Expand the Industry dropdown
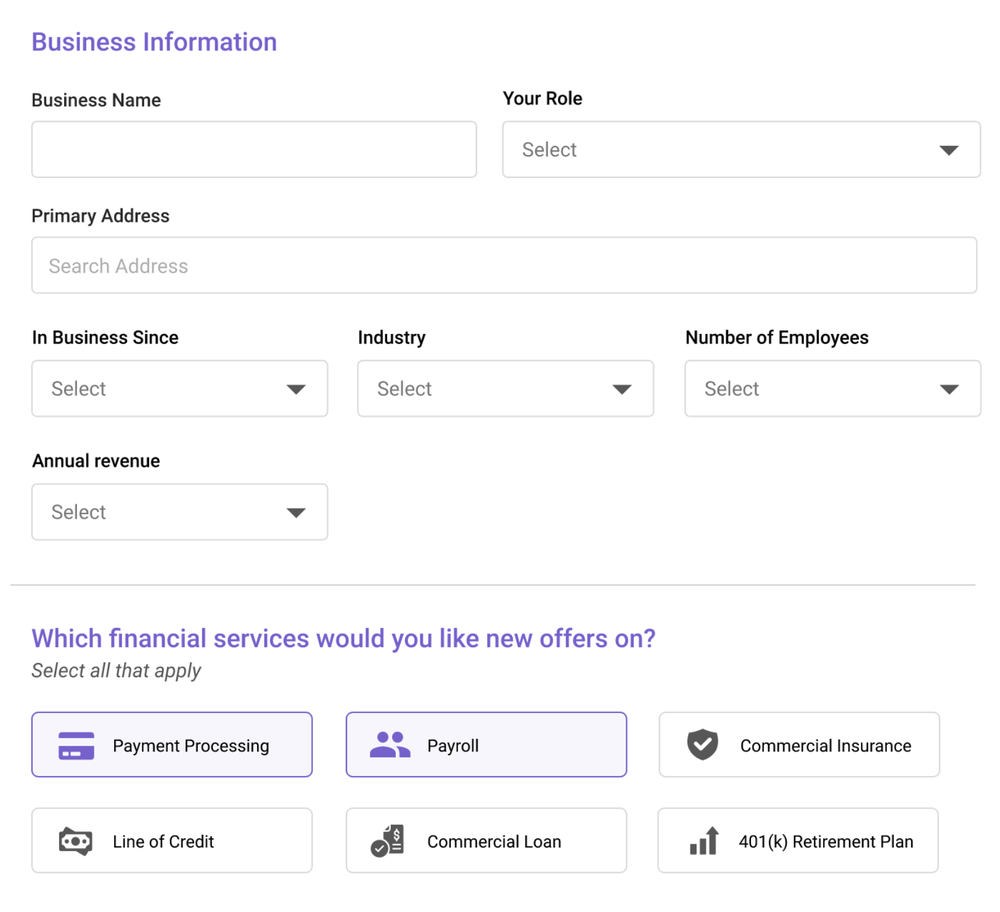 (506, 389)
